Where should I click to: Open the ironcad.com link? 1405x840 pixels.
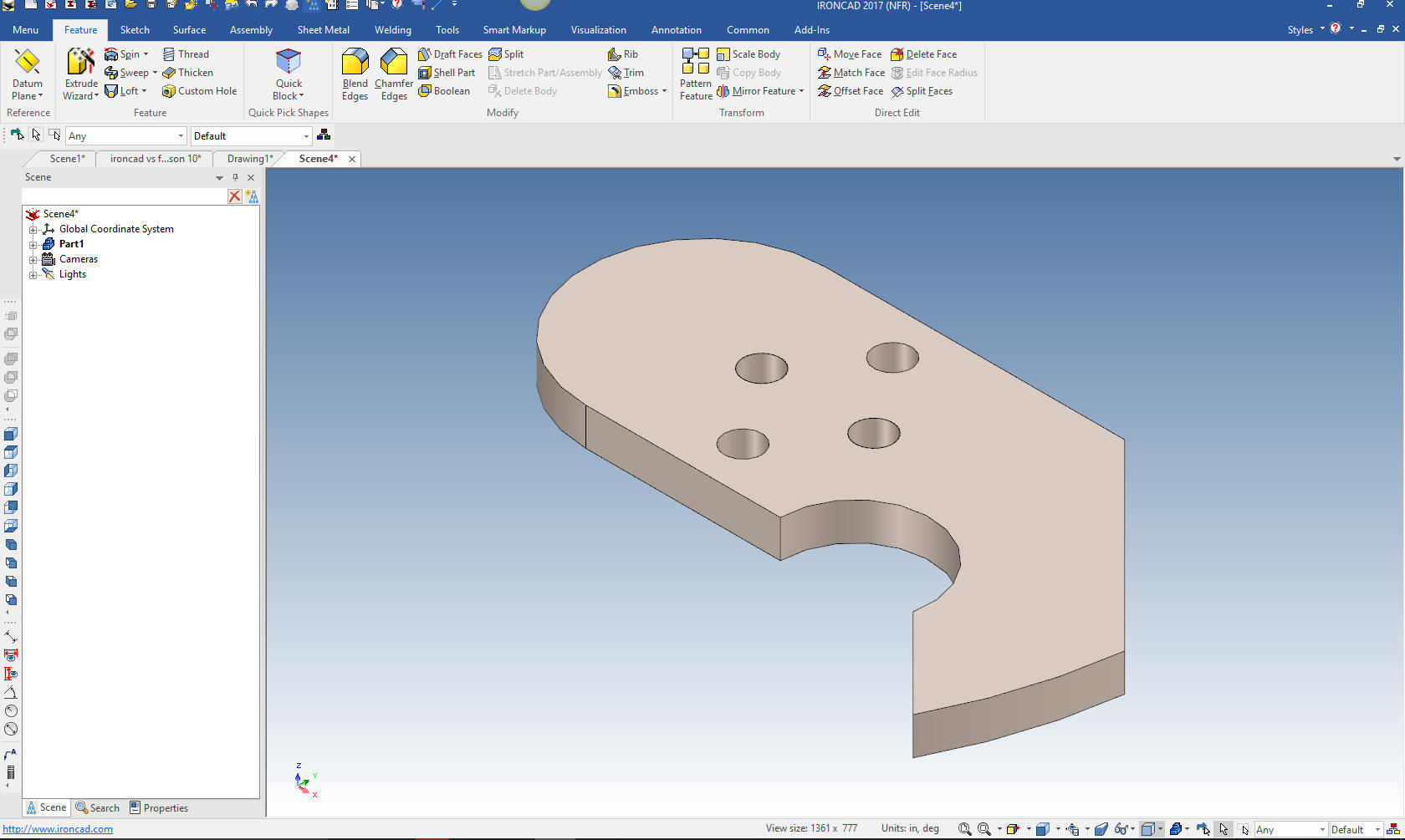coord(58,829)
